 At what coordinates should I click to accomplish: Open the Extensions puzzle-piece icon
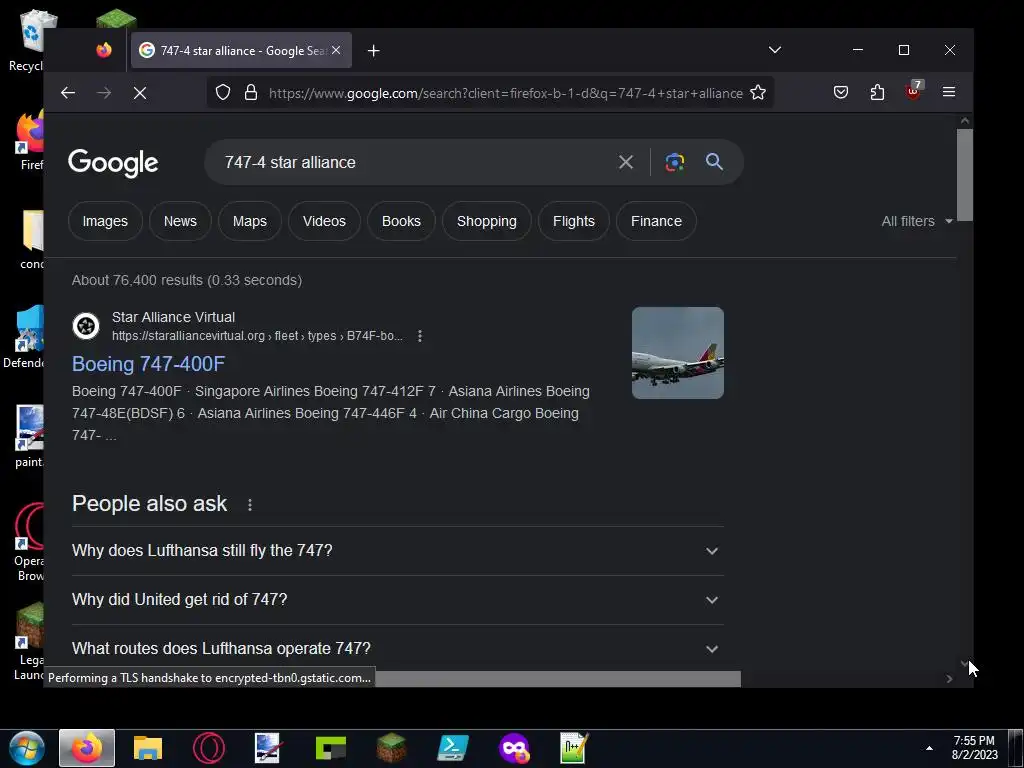click(877, 93)
